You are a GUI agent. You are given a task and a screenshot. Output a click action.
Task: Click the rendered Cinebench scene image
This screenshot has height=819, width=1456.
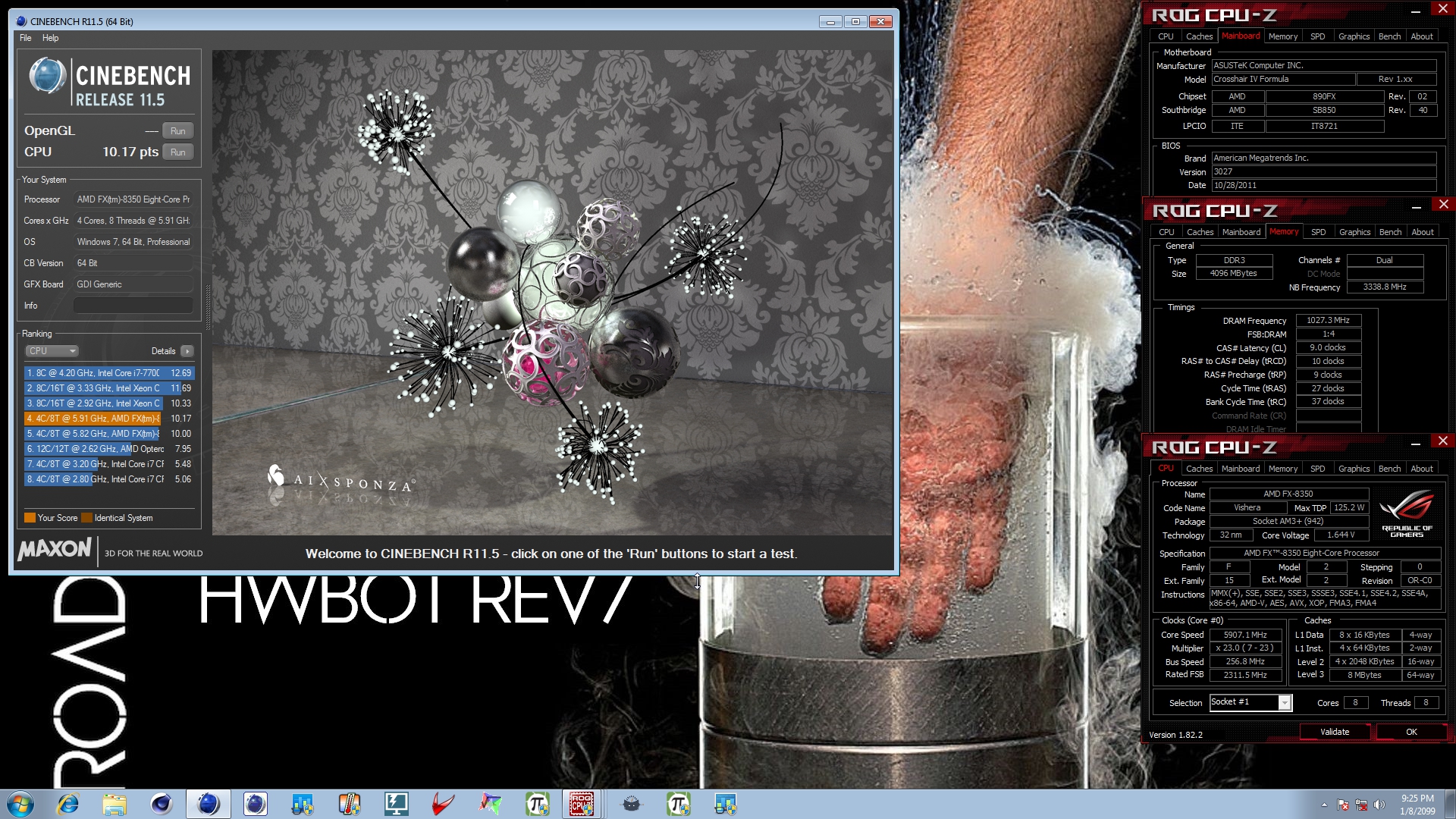coord(552,293)
